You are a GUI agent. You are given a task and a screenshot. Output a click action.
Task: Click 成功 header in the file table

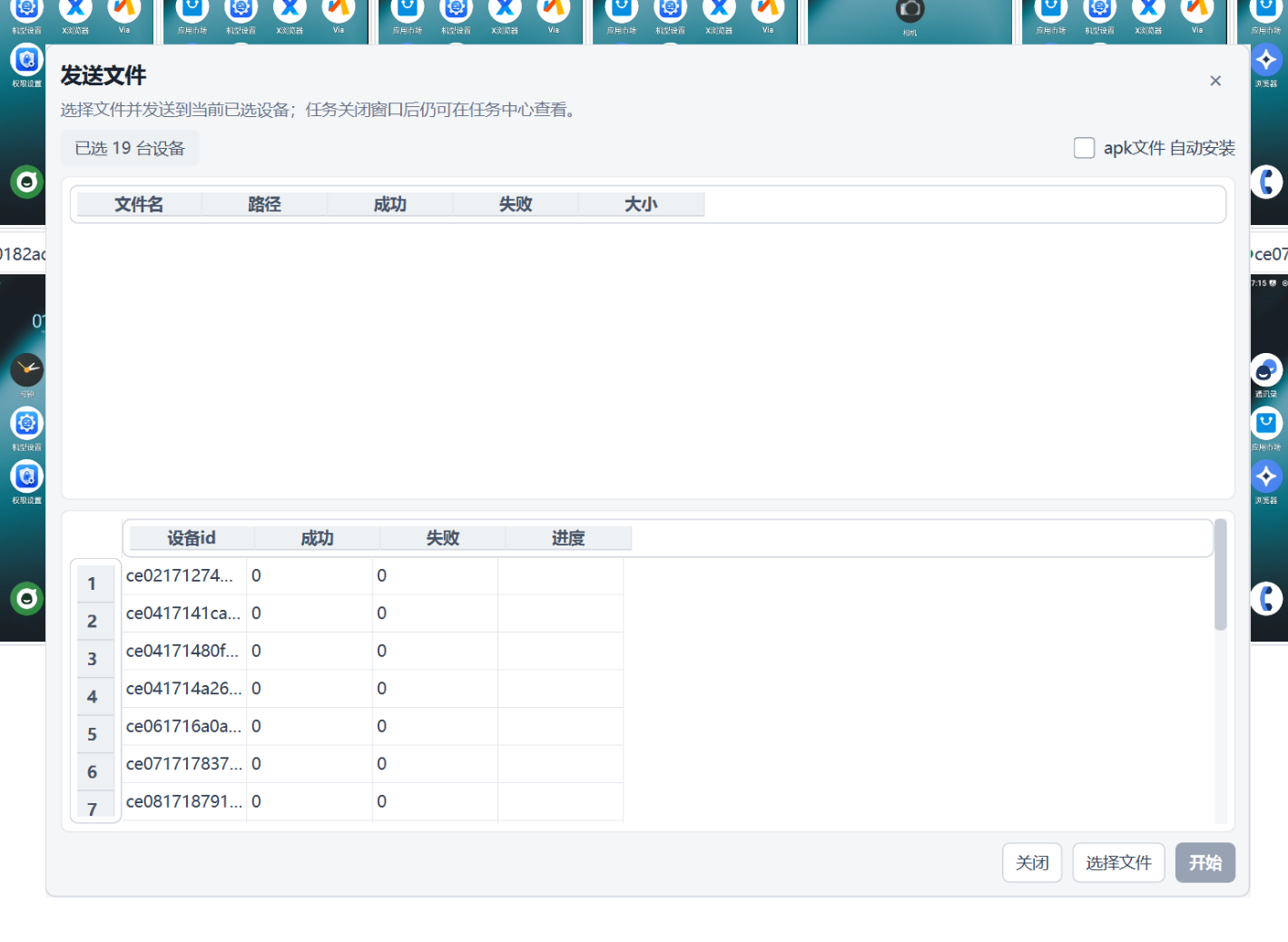tap(390, 204)
